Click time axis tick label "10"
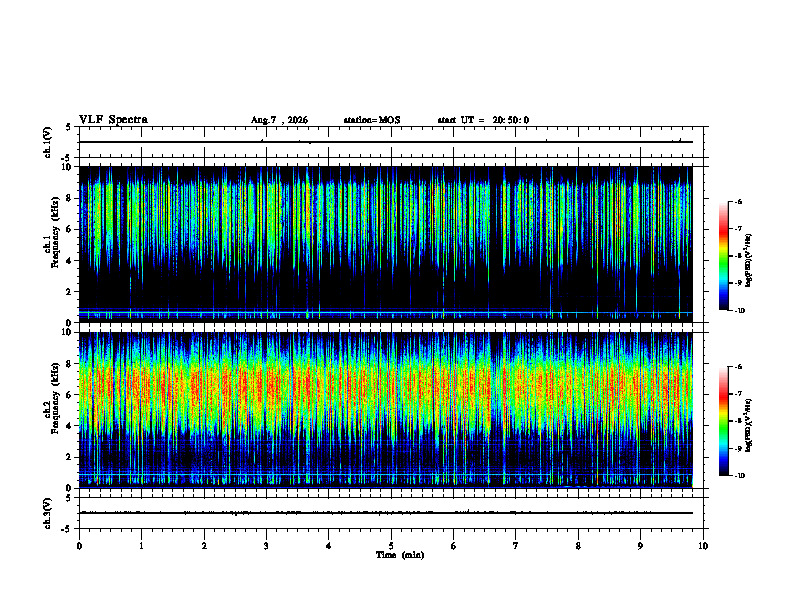The height and width of the screenshot is (612, 792). pos(703,546)
